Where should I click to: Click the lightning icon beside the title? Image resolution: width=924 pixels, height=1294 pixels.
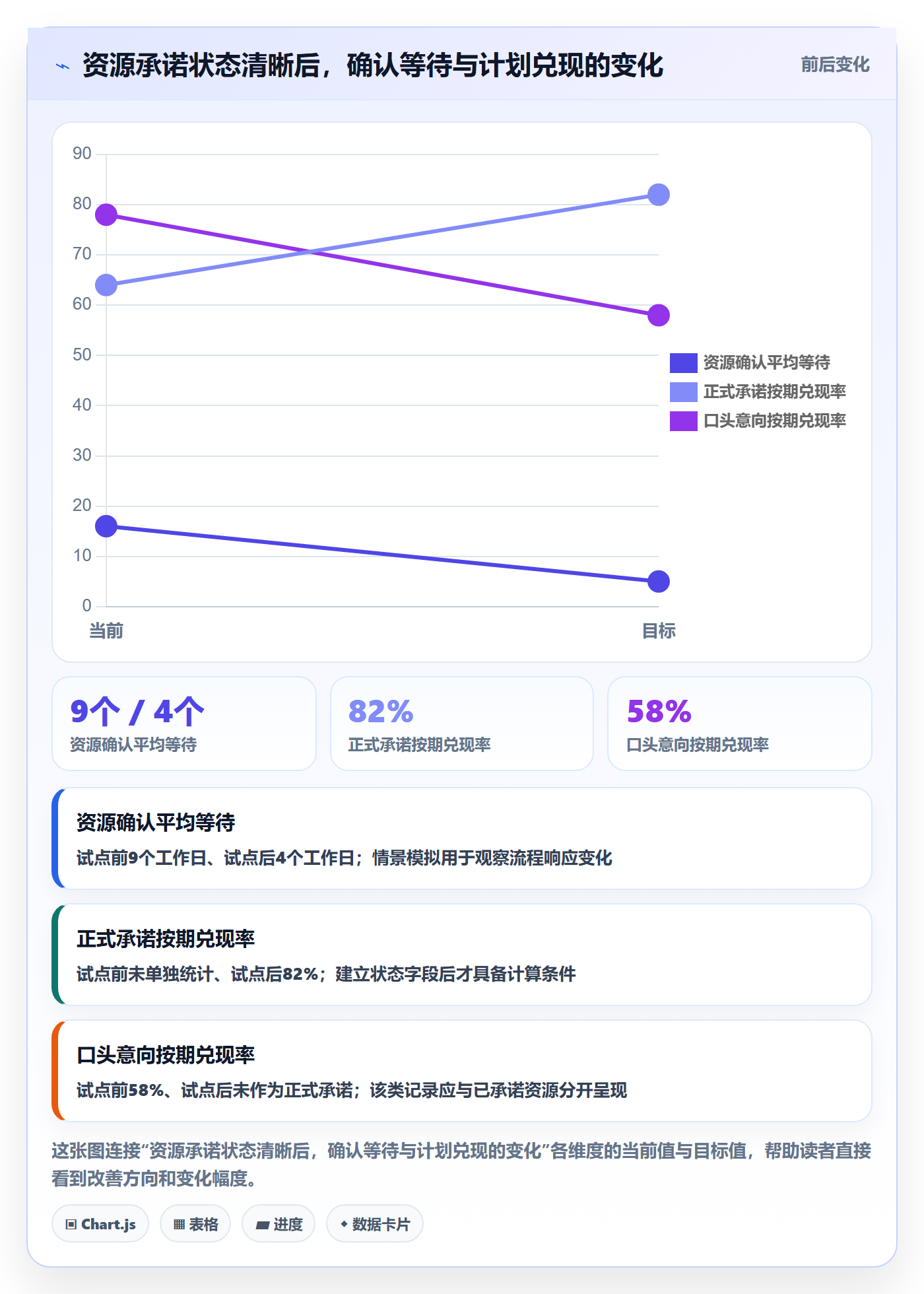point(63,66)
